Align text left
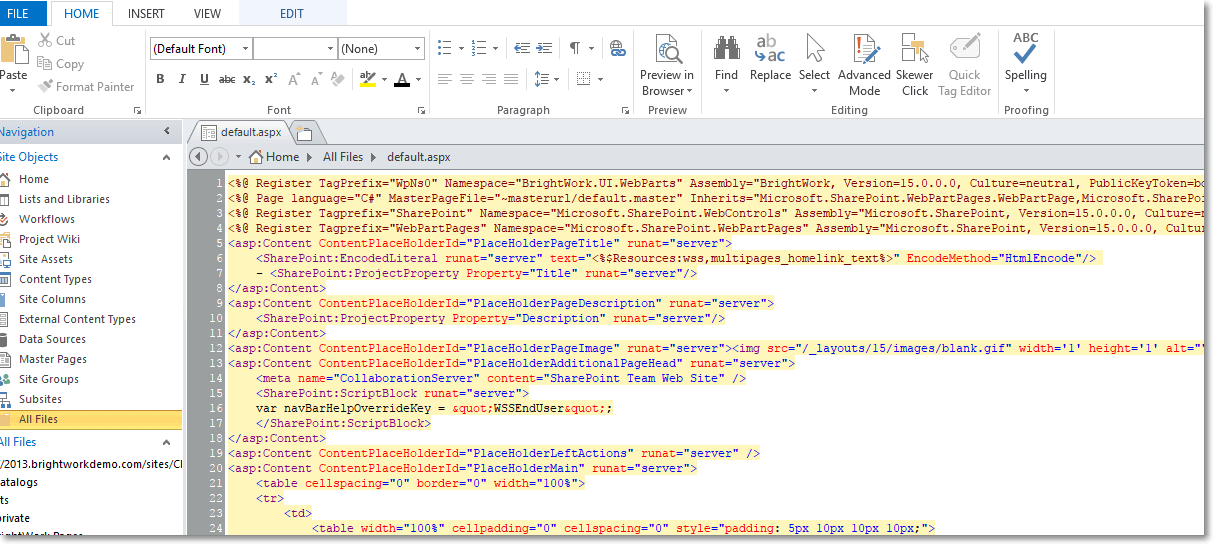 point(445,79)
